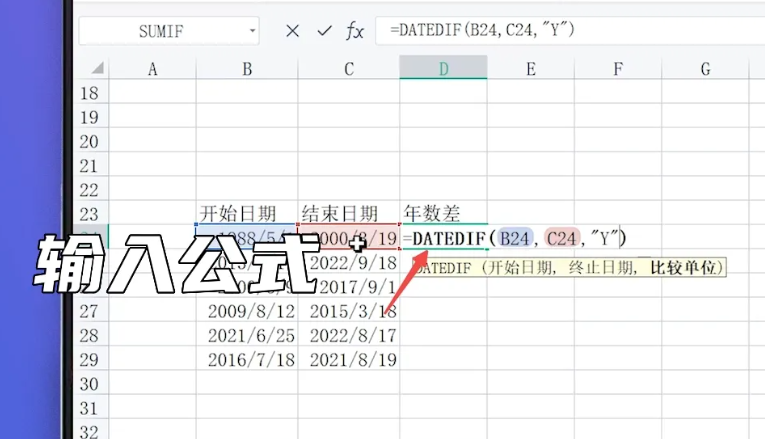The width and height of the screenshot is (765, 439).
Task: Select row 27 header
Action: click(89, 311)
